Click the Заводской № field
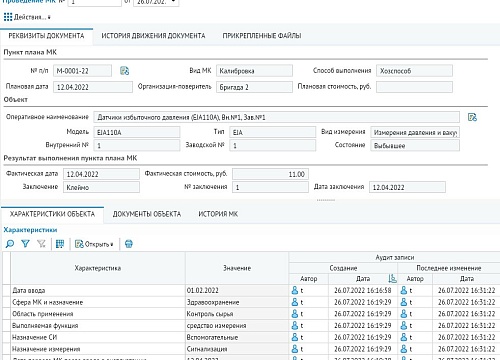 (x=272, y=145)
